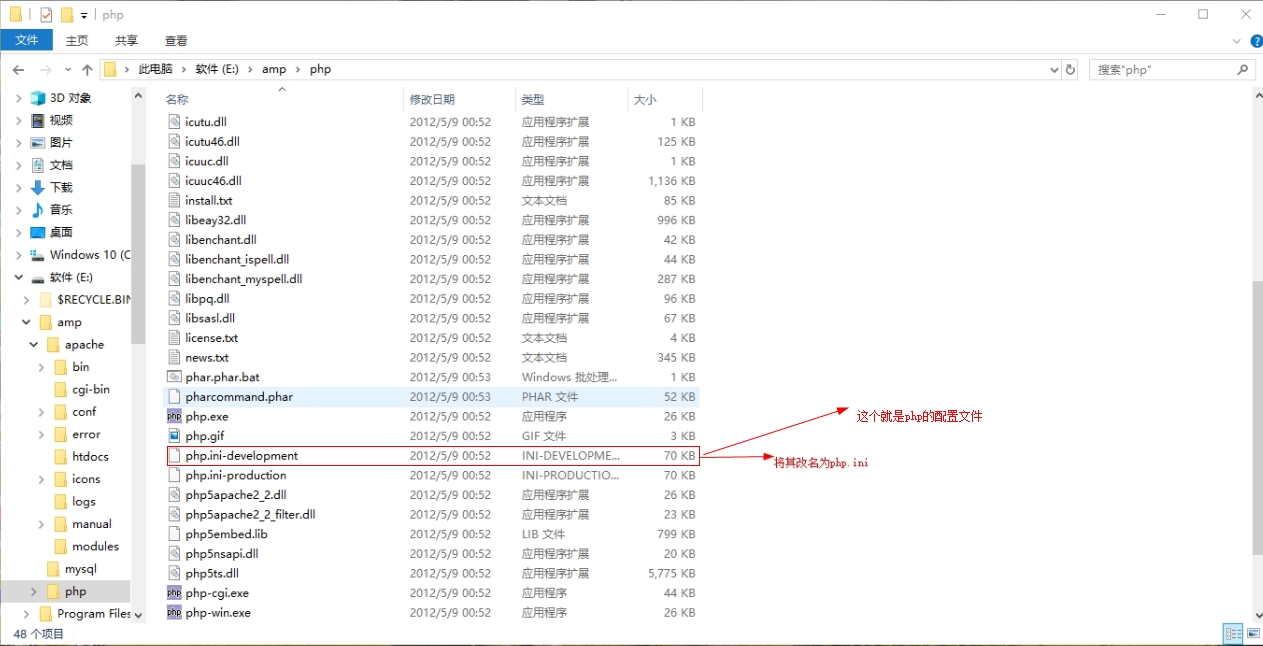Click the navigation pane vertical scrollbar
This screenshot has width=1263, height=646.
pos(138,254)
